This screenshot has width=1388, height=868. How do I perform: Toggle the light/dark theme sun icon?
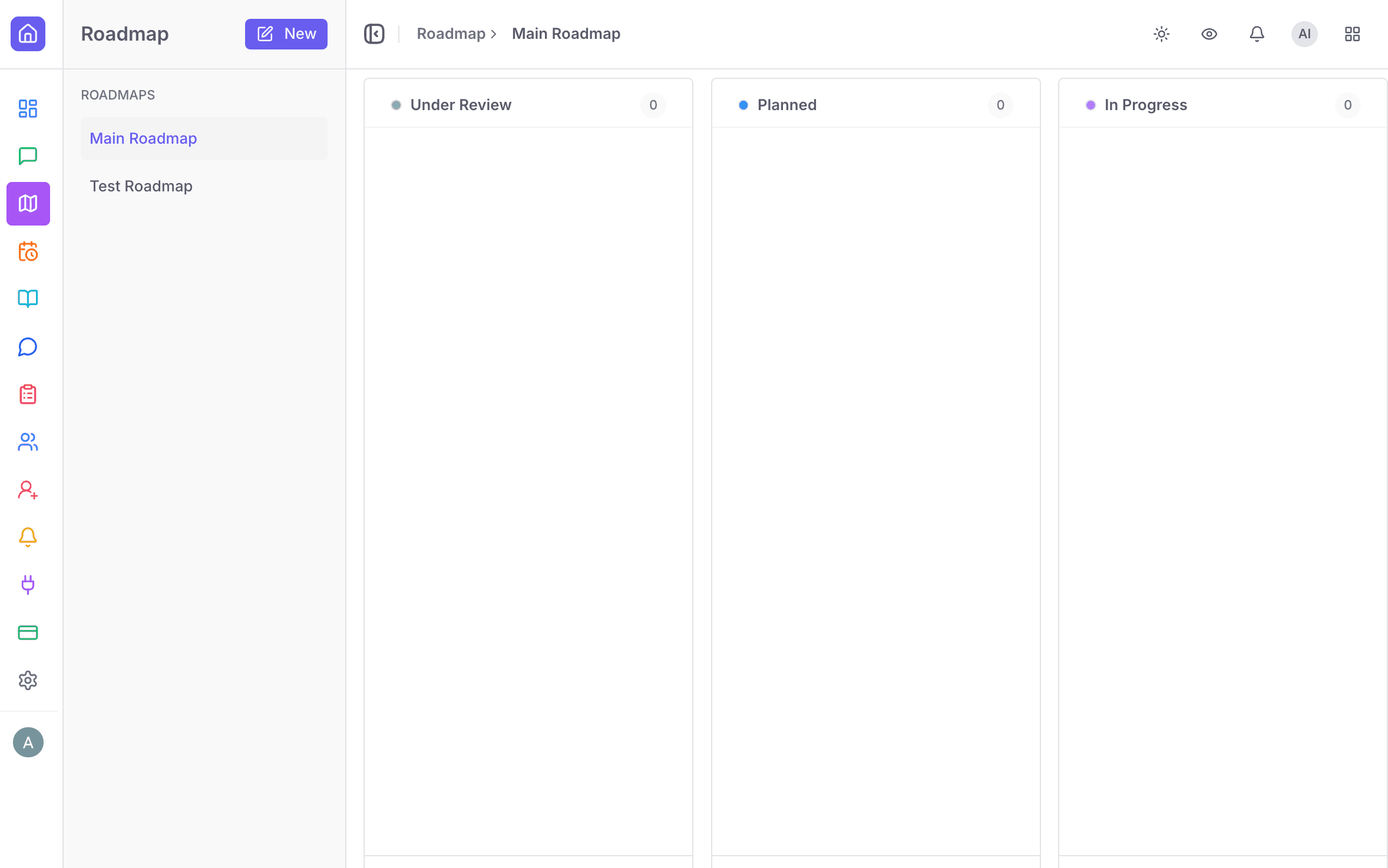(x=1161, y=34)
